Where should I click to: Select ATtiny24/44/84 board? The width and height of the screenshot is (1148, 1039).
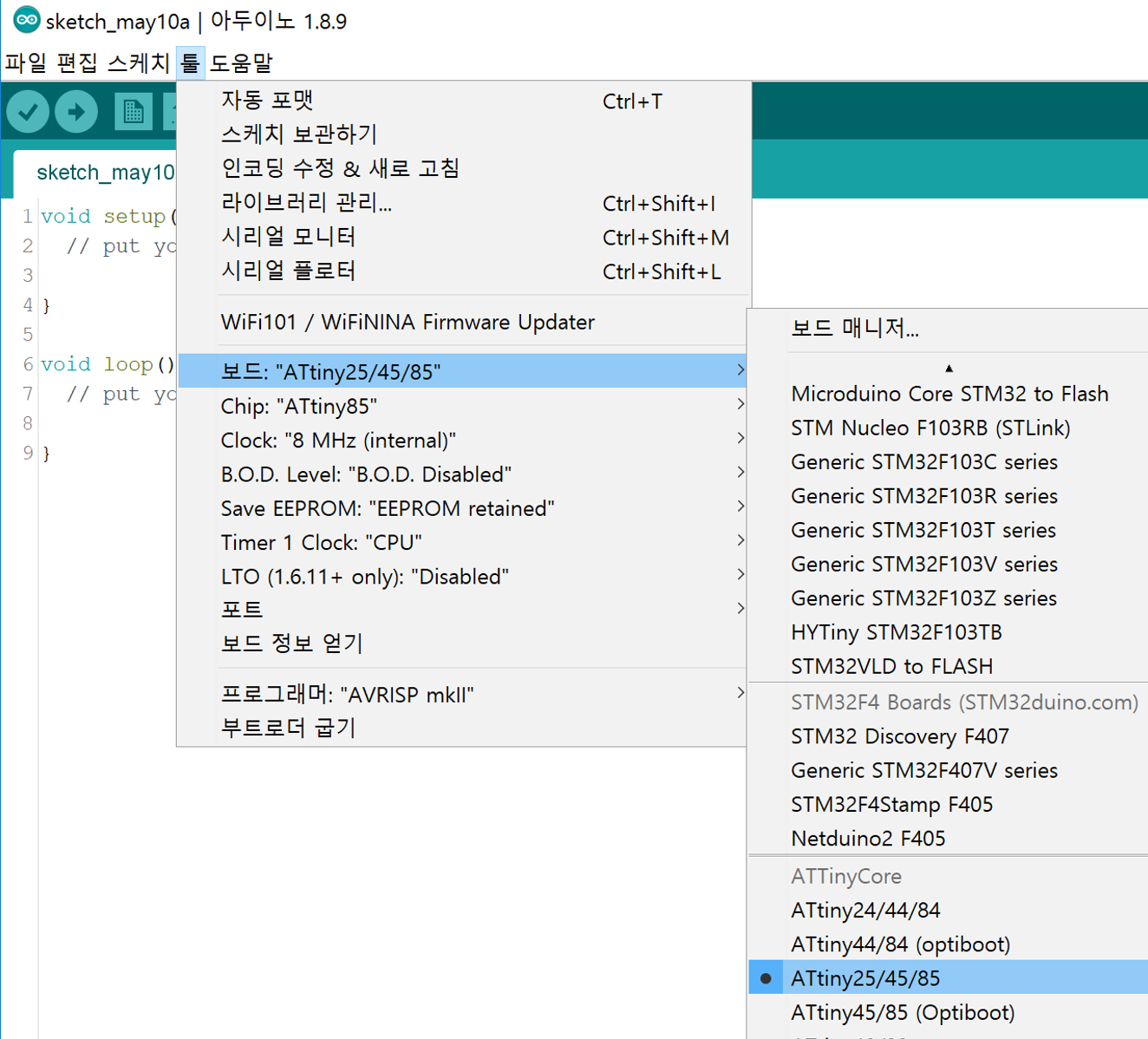coord(948,910)
